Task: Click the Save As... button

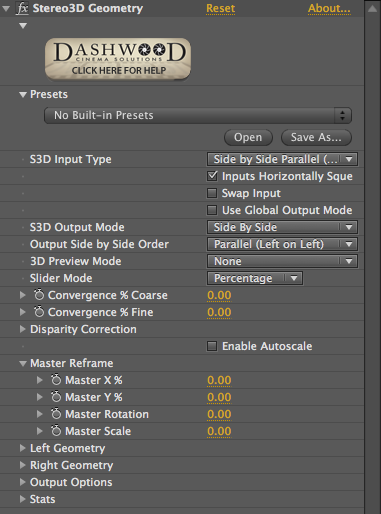Action: (316, 137)
